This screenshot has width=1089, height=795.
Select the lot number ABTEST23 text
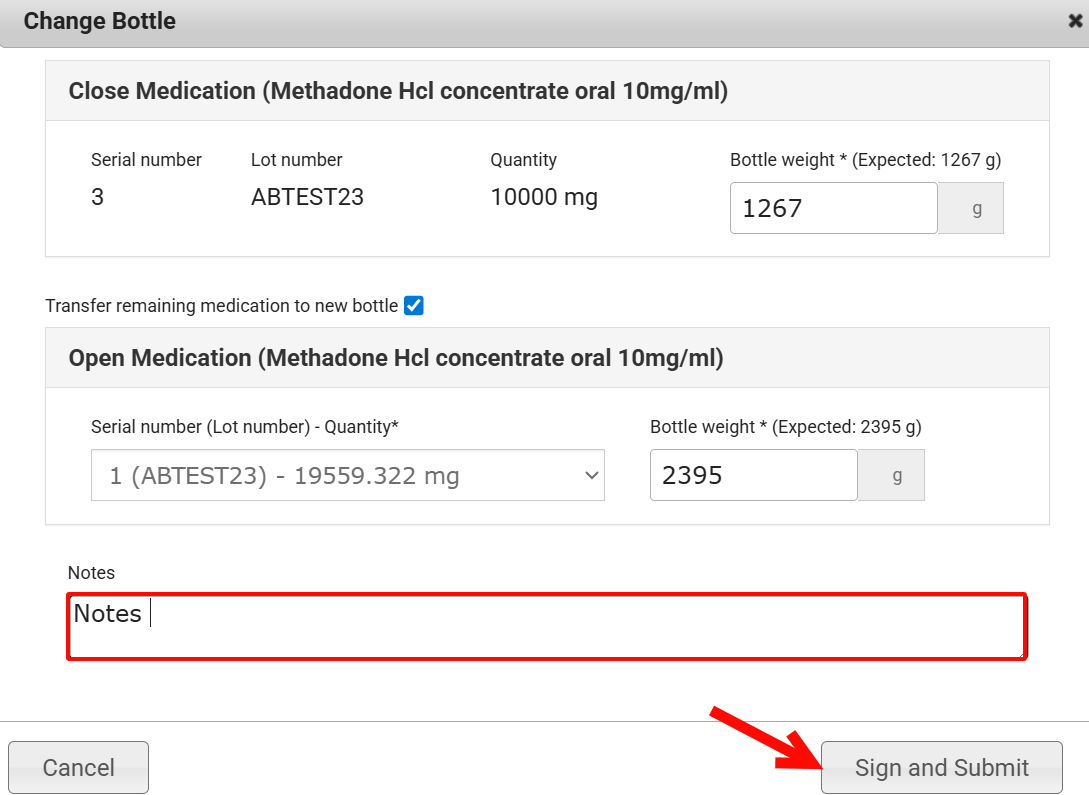(307, 197)
